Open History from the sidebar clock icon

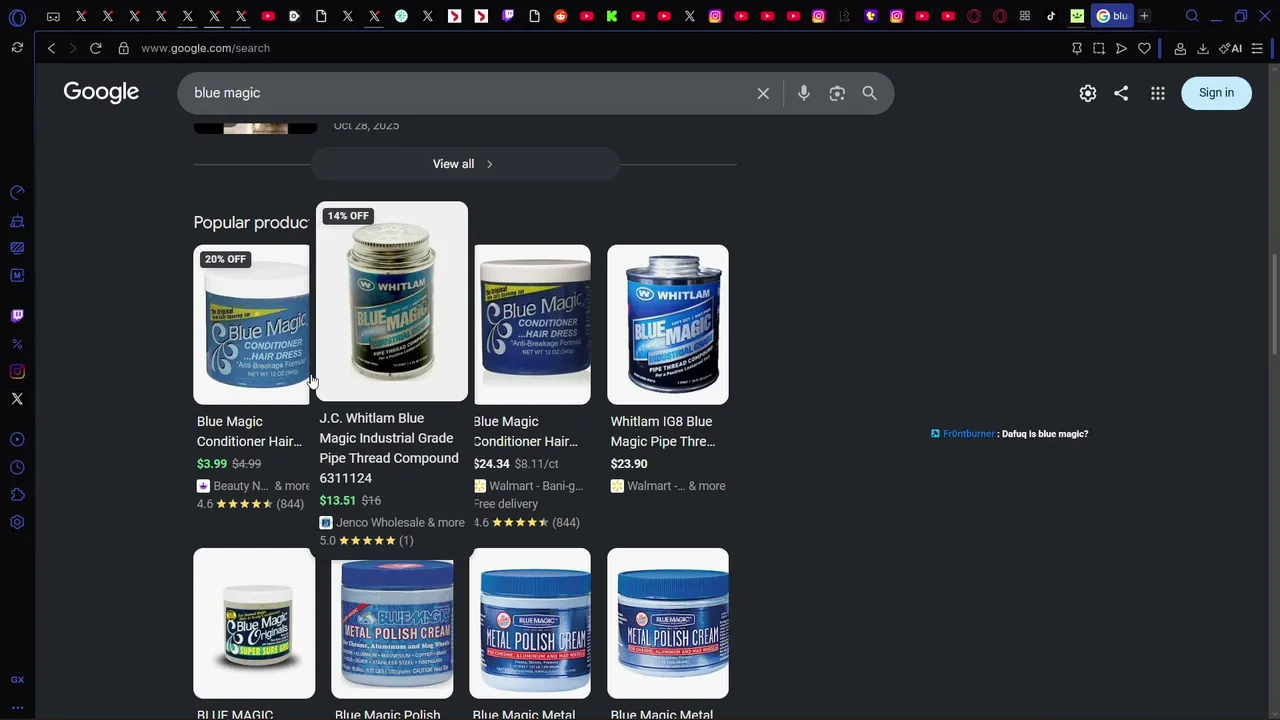click(x=17, y=467)
